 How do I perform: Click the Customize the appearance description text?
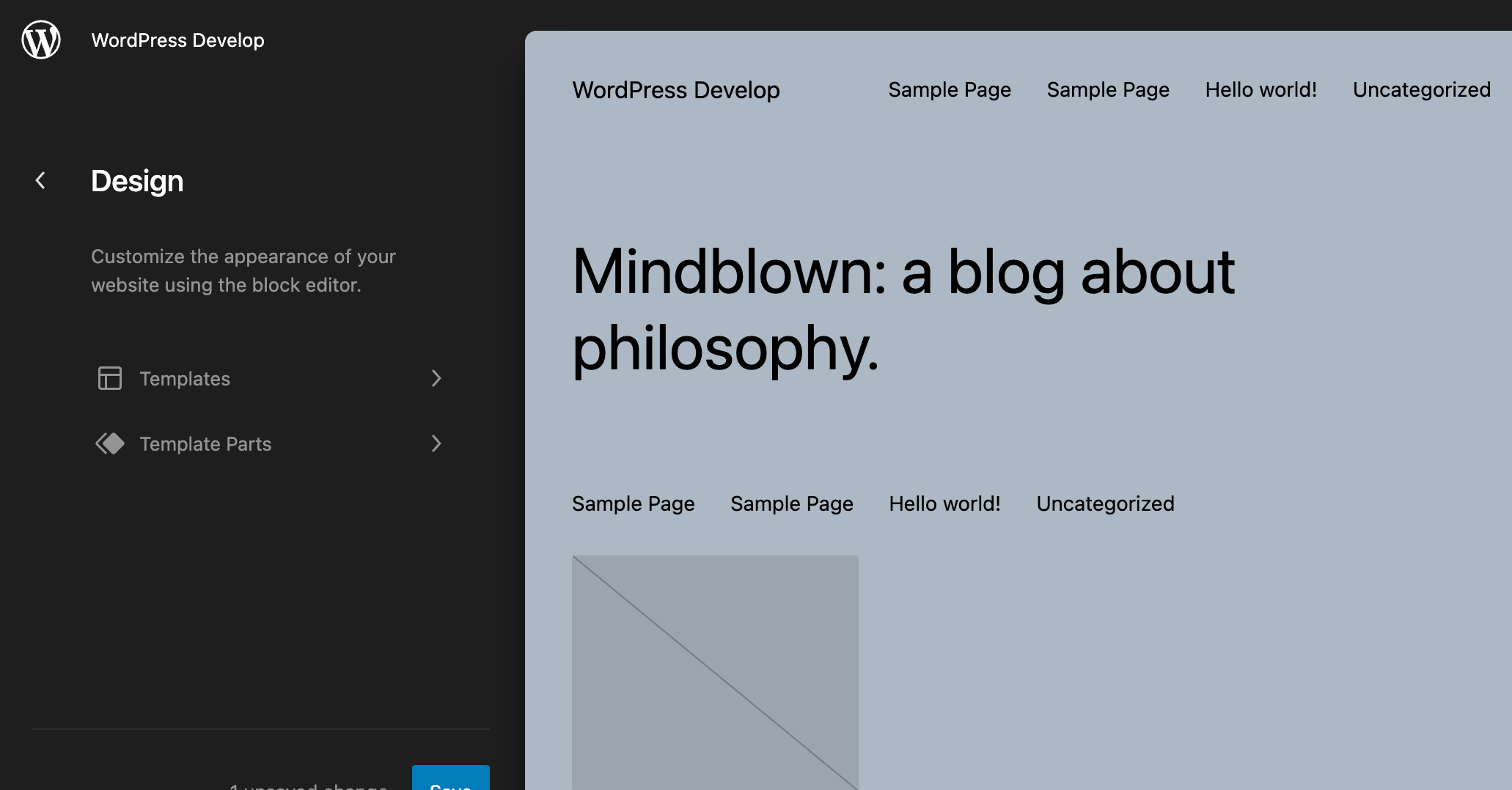pos(243,270)
